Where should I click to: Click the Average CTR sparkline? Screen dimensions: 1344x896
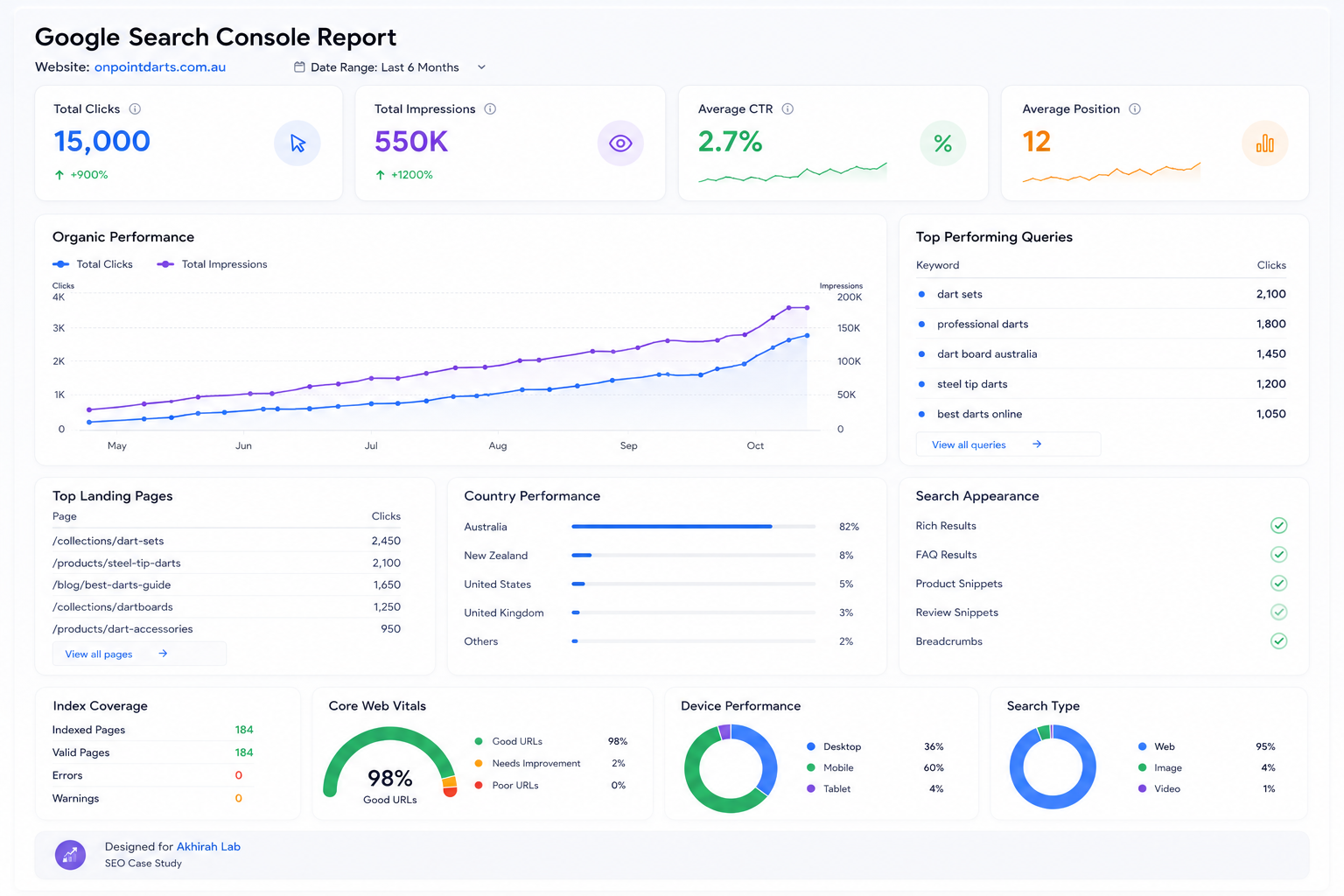point(793,172)
